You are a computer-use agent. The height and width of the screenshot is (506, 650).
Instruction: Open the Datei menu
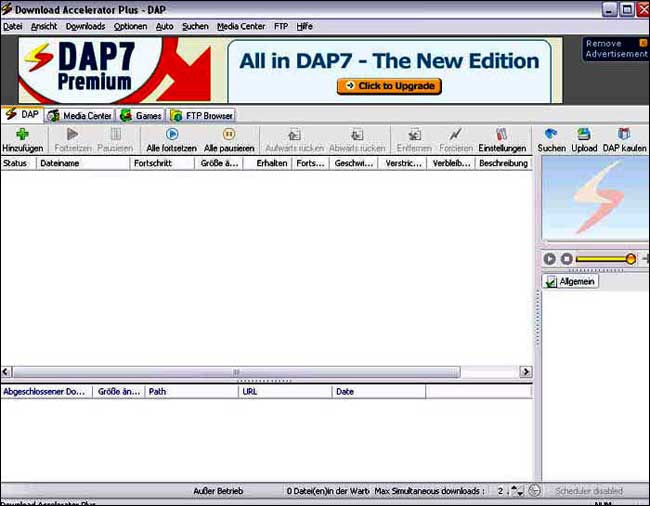pos(12,27)
